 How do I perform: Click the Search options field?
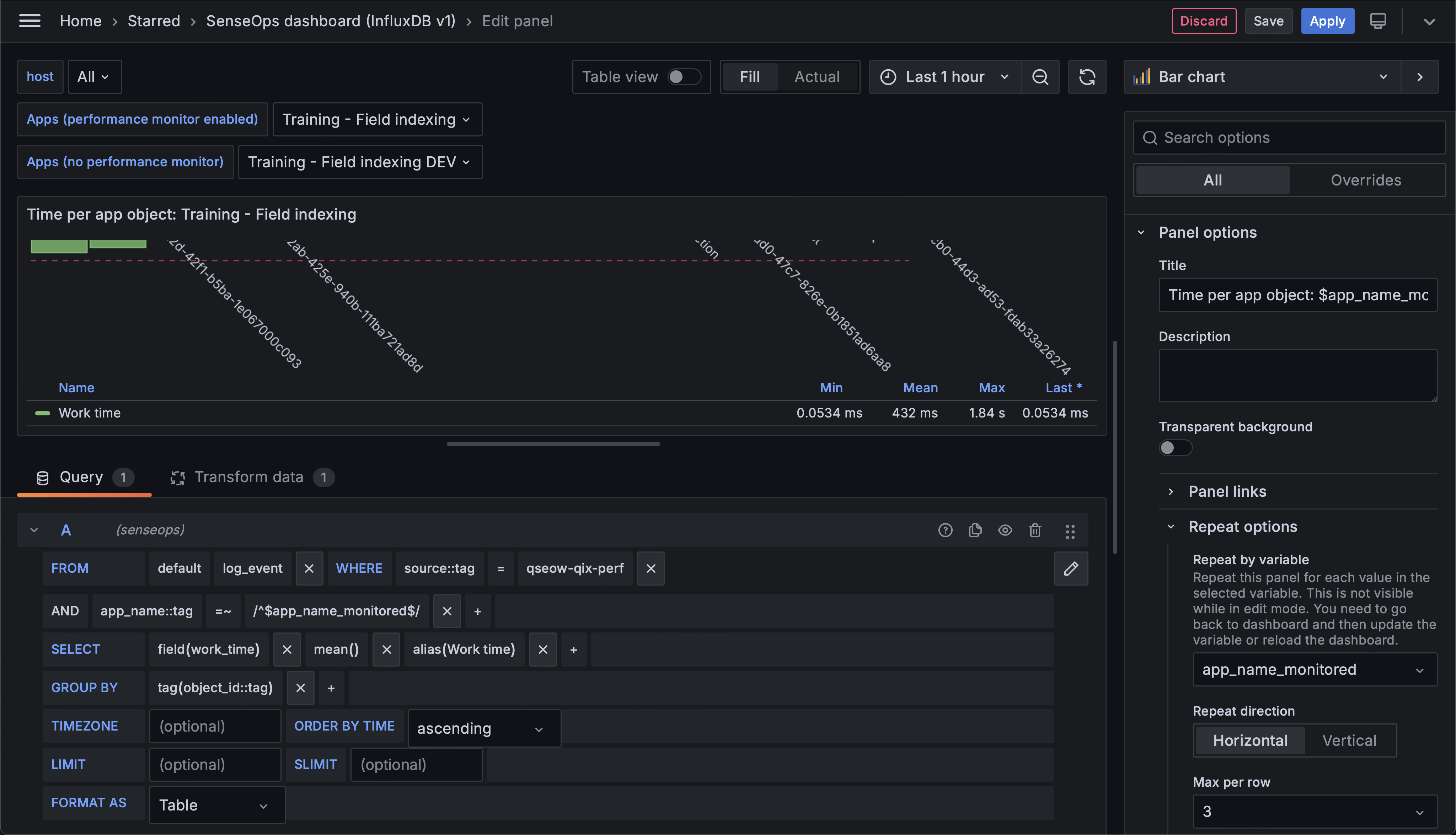pos(1289,137)
